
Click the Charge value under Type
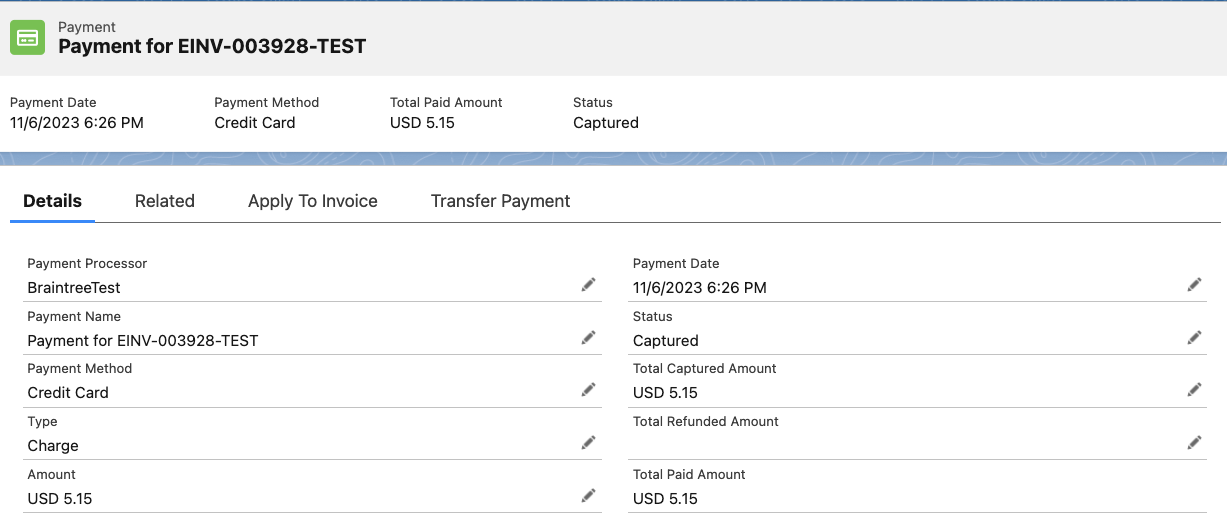53,446
